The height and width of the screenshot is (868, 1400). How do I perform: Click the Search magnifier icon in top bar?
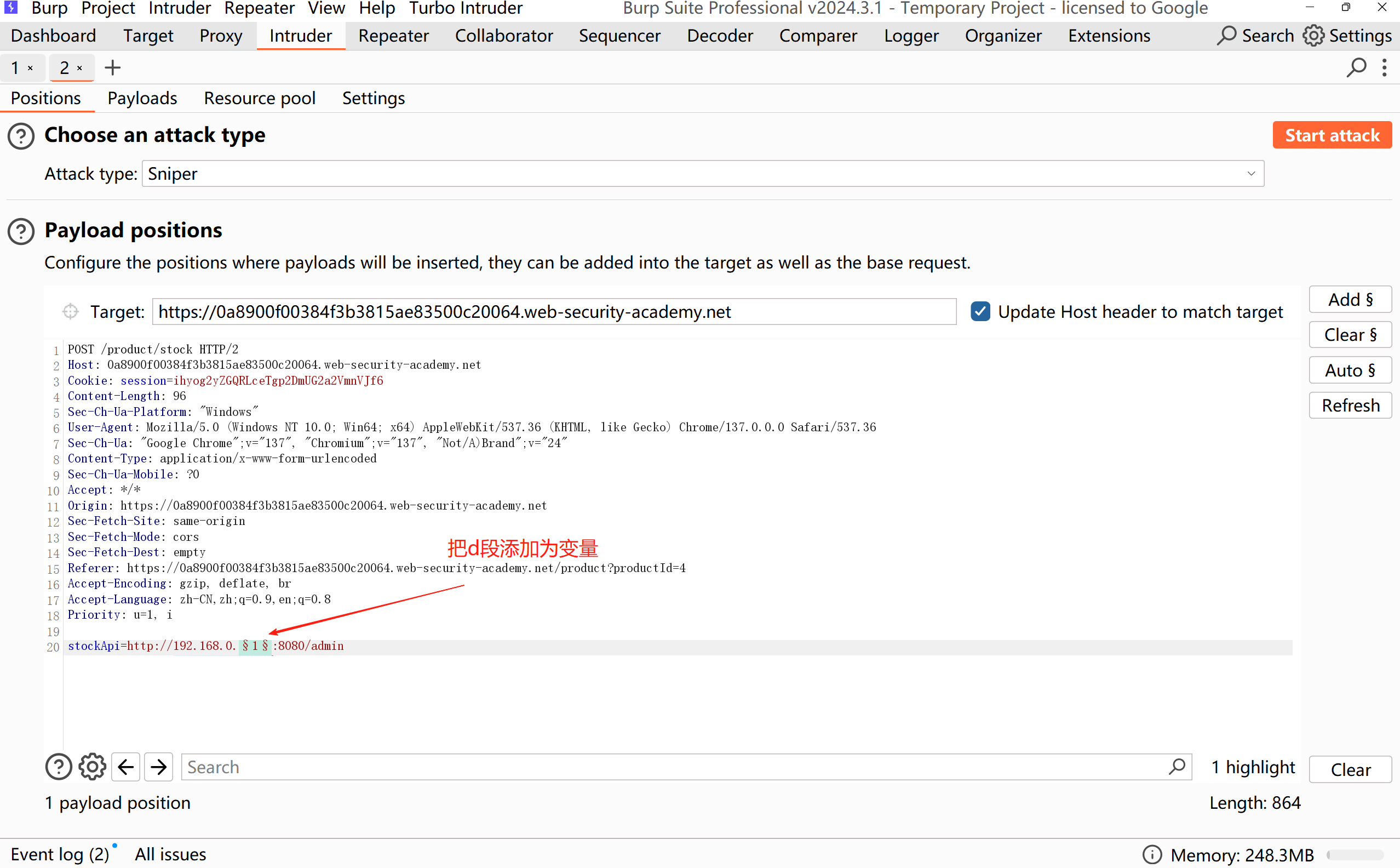tap(1226, 36)
